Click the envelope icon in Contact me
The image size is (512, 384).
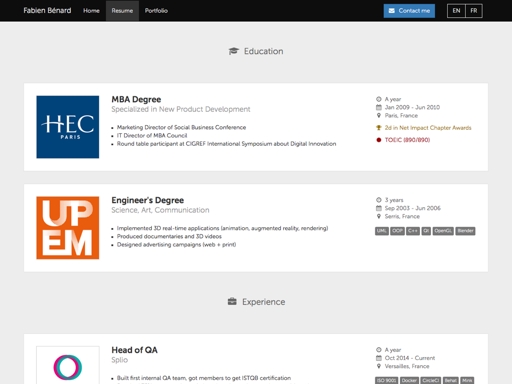(392, 11)
